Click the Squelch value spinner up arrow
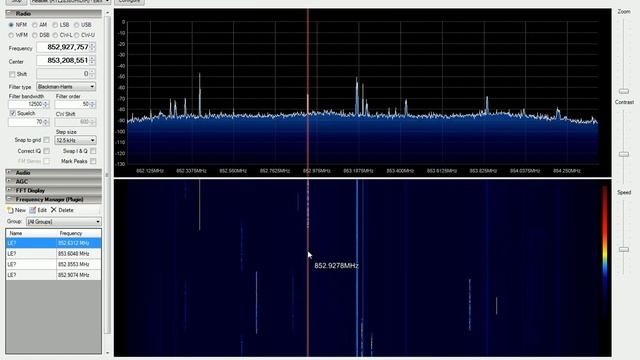The image size is (640, 360). coord(46,120)
